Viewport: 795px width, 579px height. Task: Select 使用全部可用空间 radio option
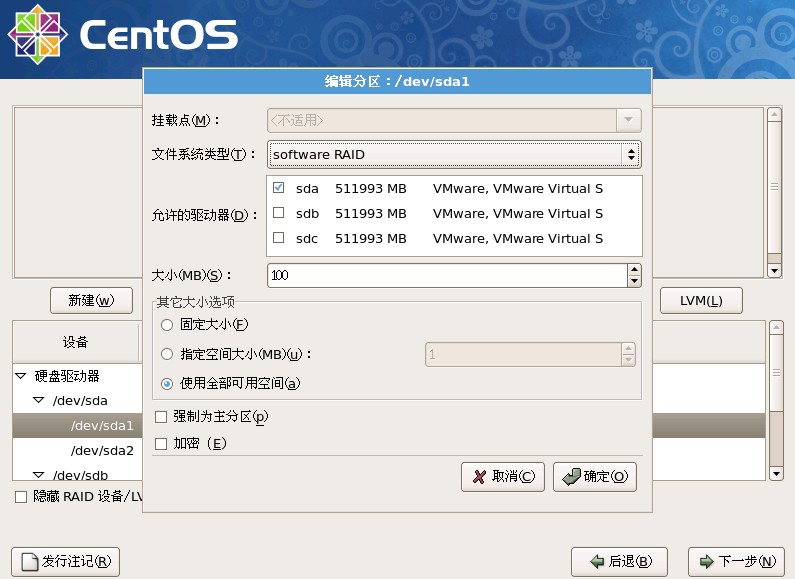pos(167,384)
